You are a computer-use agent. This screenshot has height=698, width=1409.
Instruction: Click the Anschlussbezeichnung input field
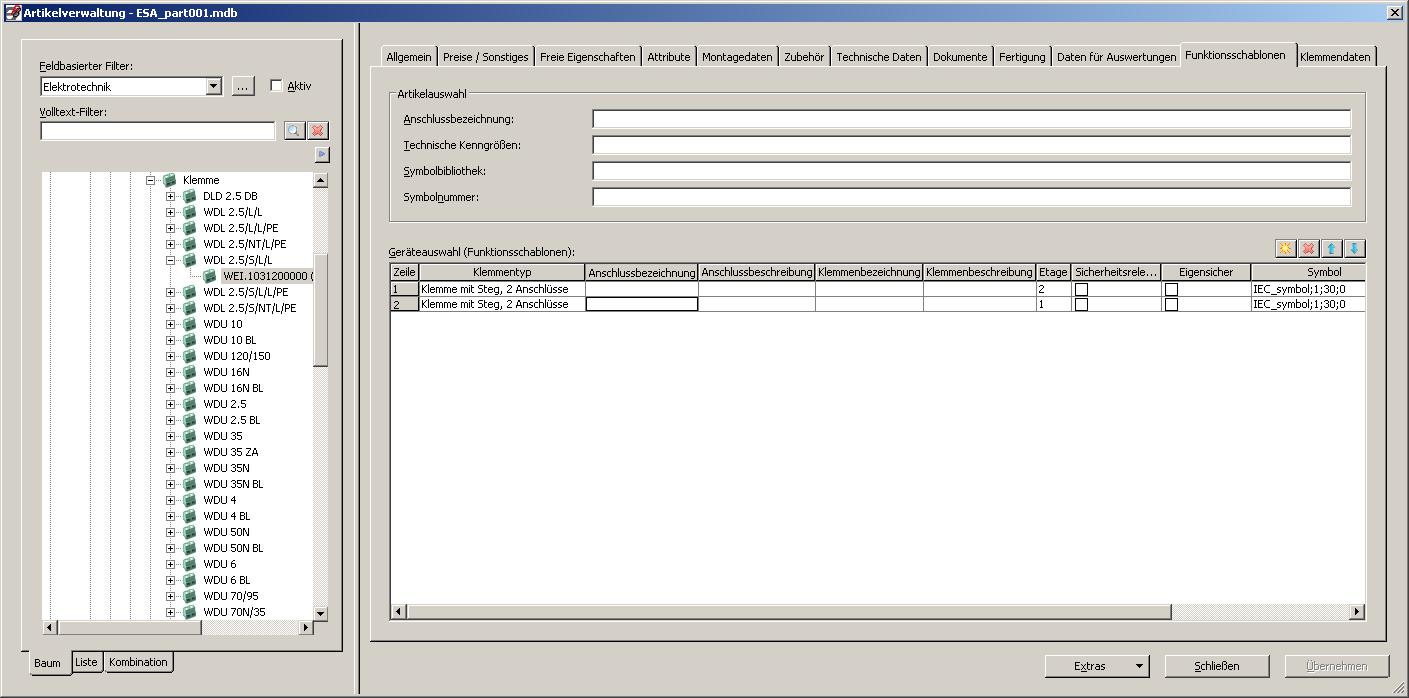pyautogui.click(x=971, y=119)
